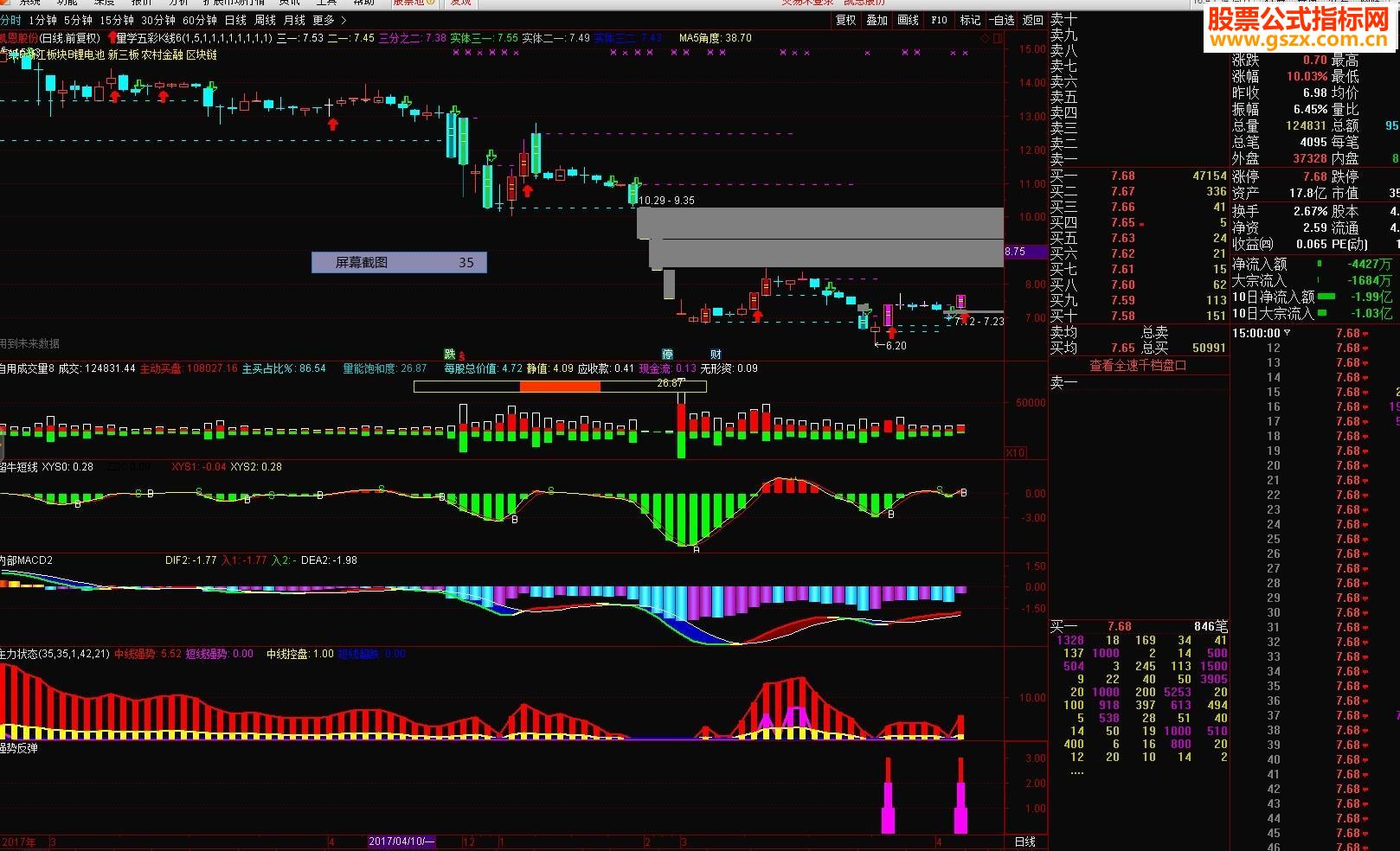Click the 财 financial report marker
The width and height of the screenshot is (1400, 851).
click(716, 354)
